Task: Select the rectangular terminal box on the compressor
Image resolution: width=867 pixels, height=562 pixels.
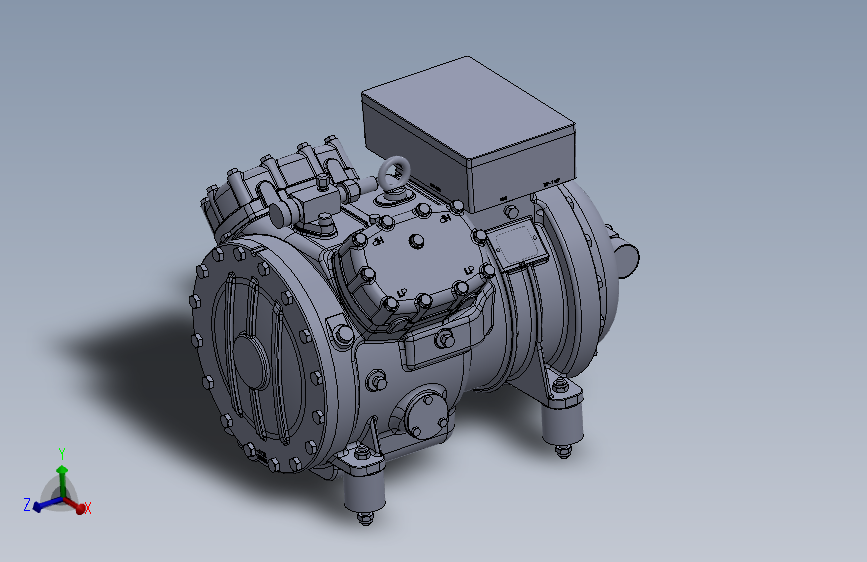Action: pyautogui.click(x=469, y=134)
